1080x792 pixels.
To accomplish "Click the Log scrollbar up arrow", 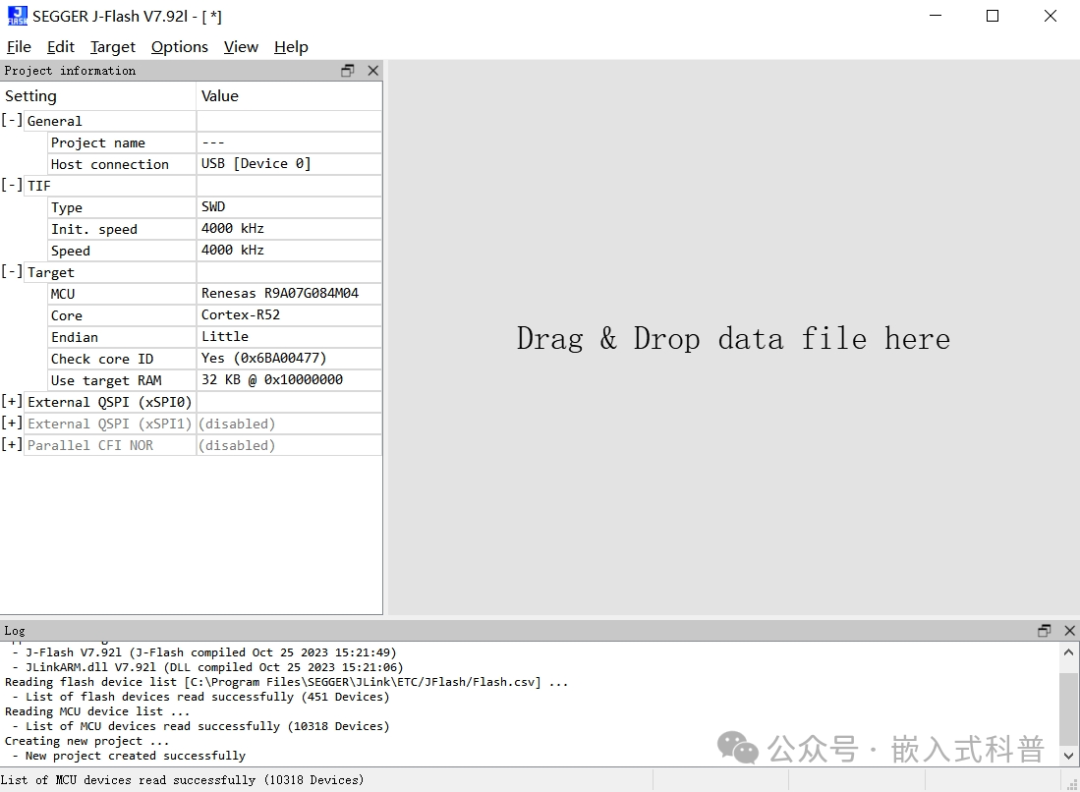I will [x=1068, y=652].
